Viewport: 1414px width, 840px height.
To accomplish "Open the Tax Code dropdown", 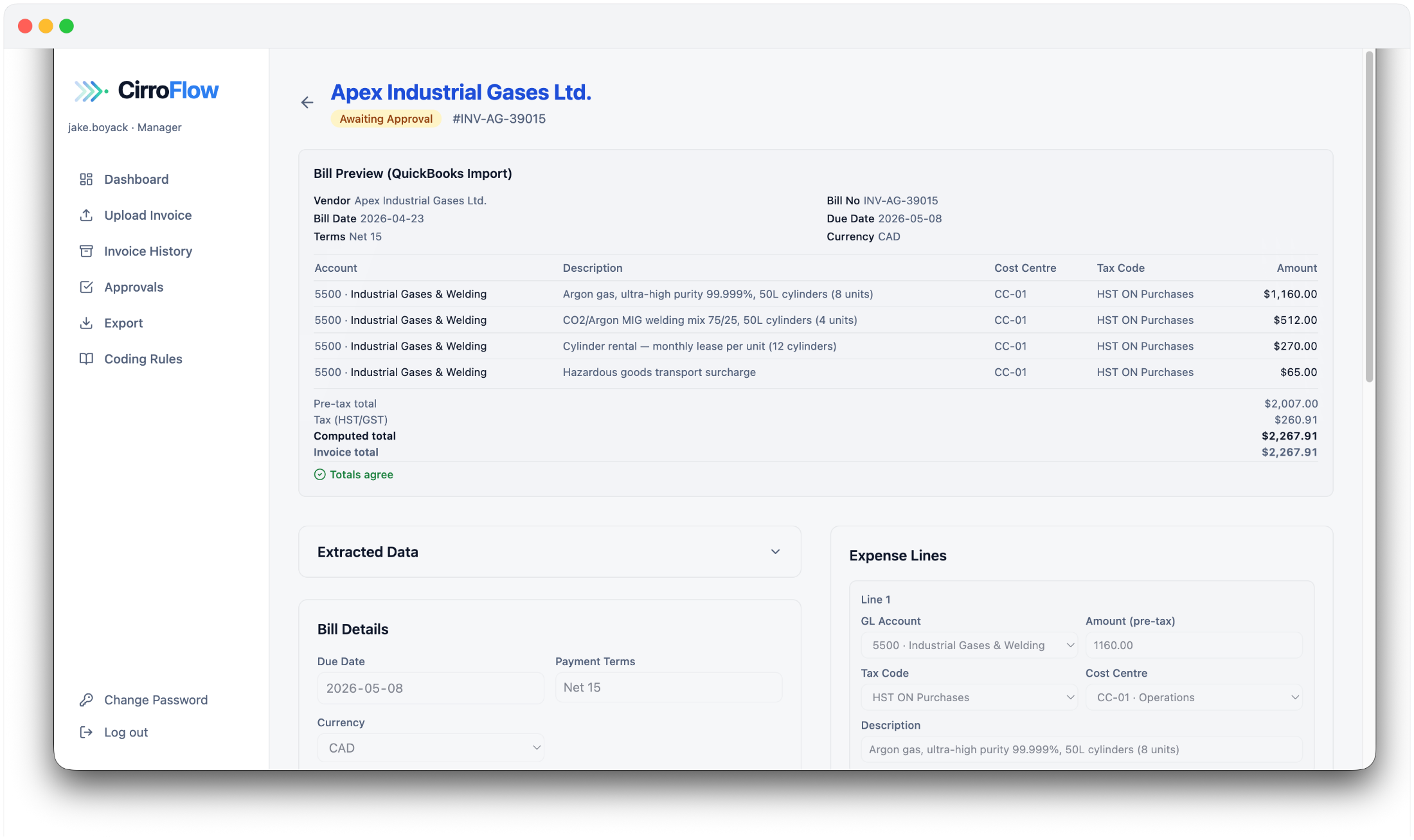I will coord(969,697).
